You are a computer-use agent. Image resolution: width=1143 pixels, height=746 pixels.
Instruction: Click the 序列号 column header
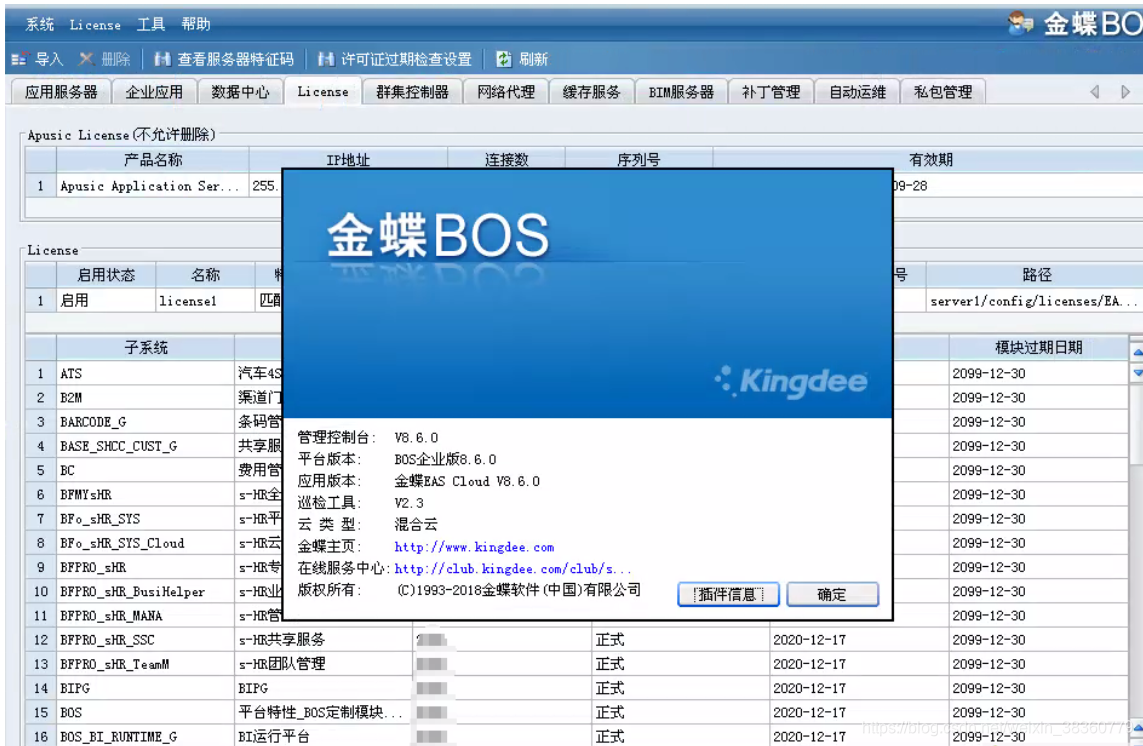coord(639,160)
